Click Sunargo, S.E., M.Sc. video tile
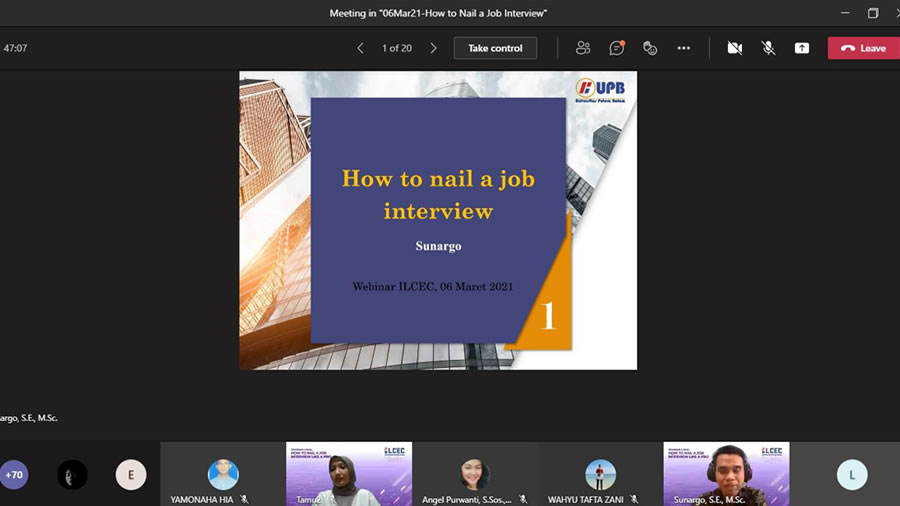 [726, 474]
